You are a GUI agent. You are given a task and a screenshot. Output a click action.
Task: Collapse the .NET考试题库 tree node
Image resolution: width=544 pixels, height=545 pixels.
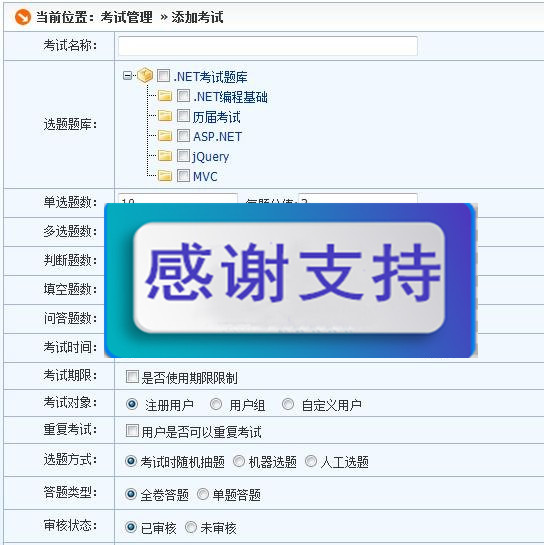click(x=128, y=75)
